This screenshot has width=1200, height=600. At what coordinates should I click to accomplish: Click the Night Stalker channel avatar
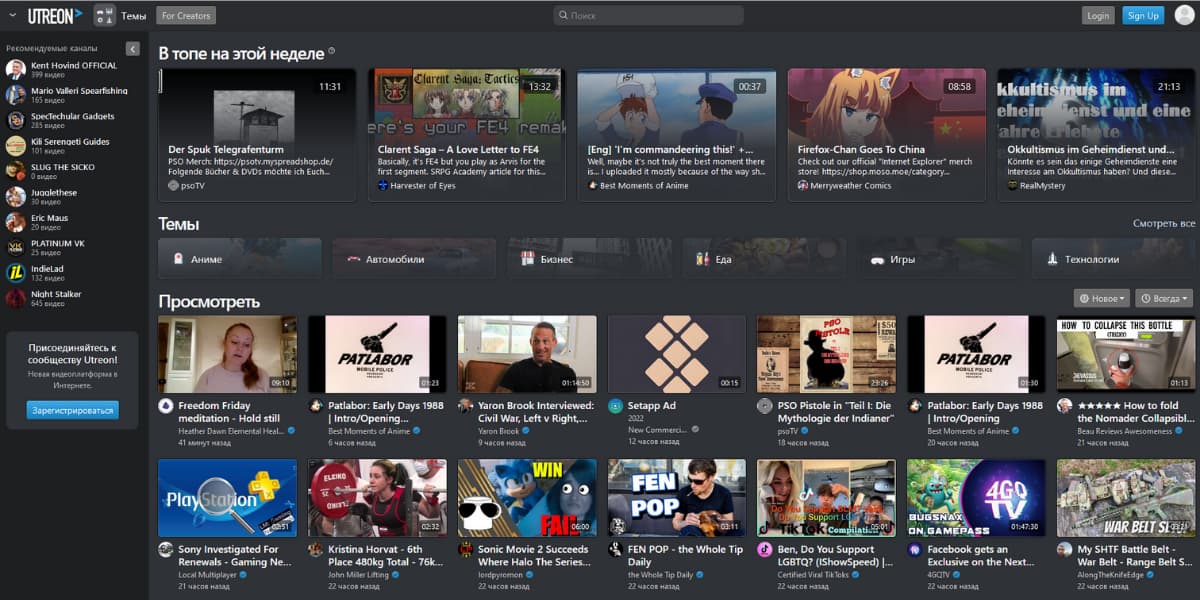(x=15, y=298)
